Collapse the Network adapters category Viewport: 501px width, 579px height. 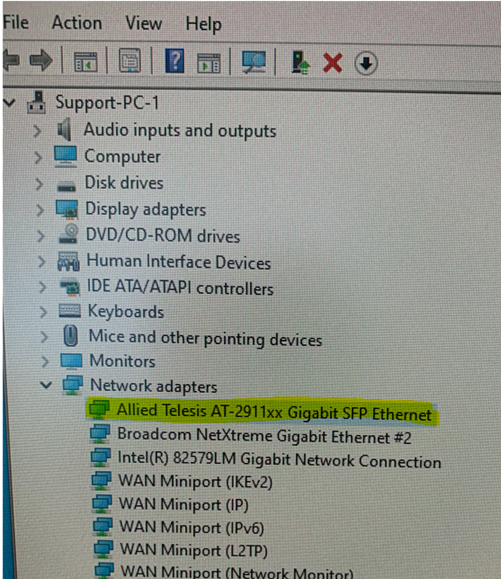pos(46,385)
